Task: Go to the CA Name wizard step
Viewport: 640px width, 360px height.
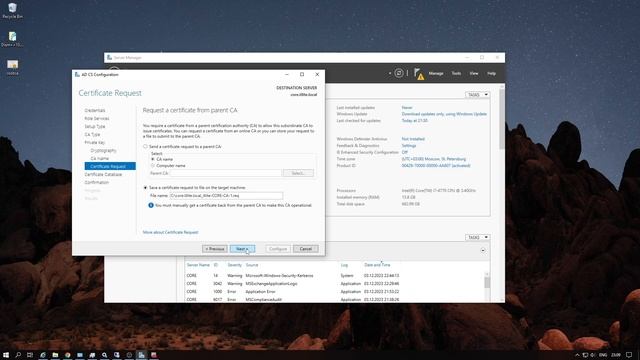Action: coord(100,158)
